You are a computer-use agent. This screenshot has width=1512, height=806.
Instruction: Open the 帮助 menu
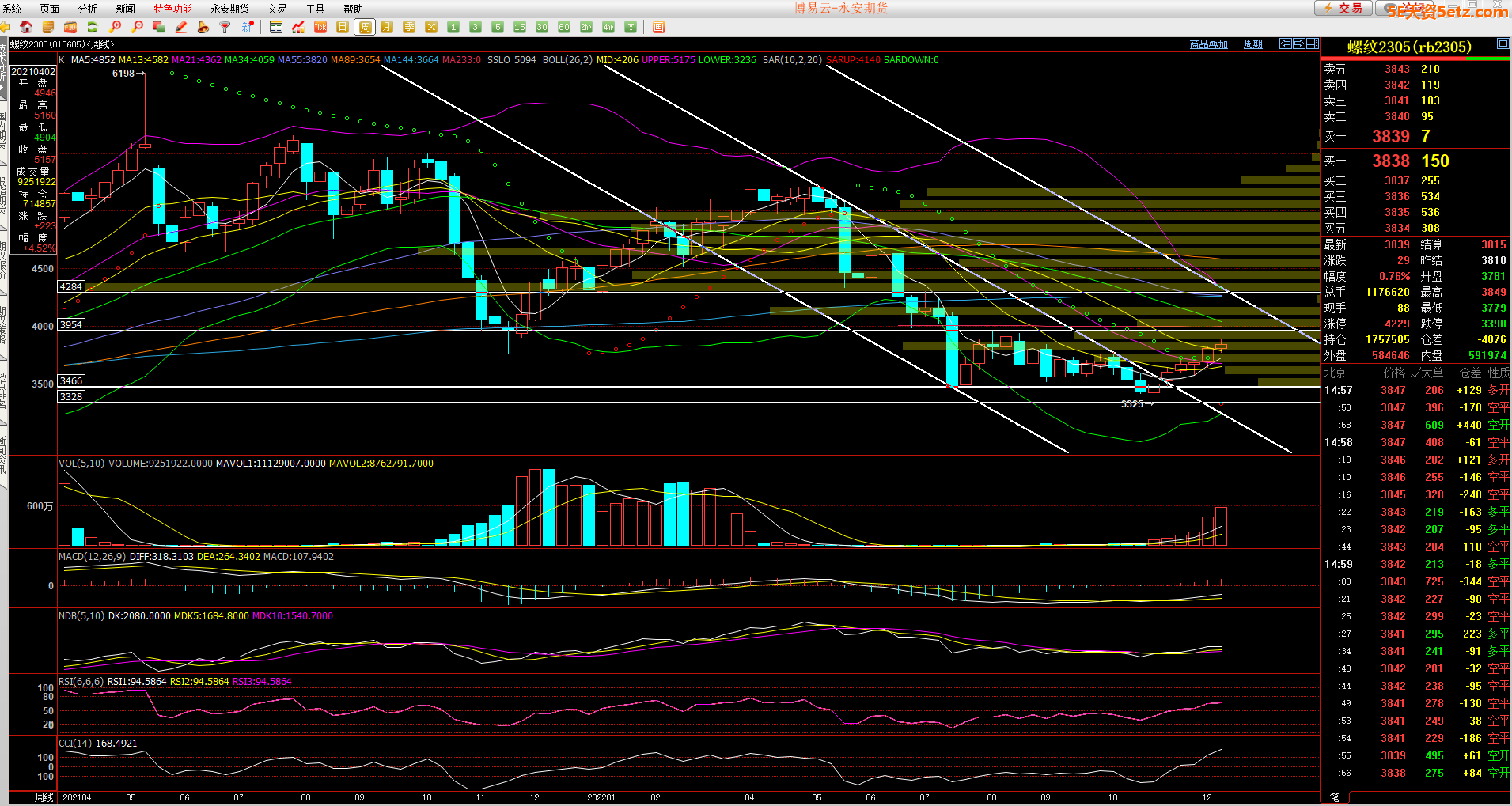click(353, 9)
